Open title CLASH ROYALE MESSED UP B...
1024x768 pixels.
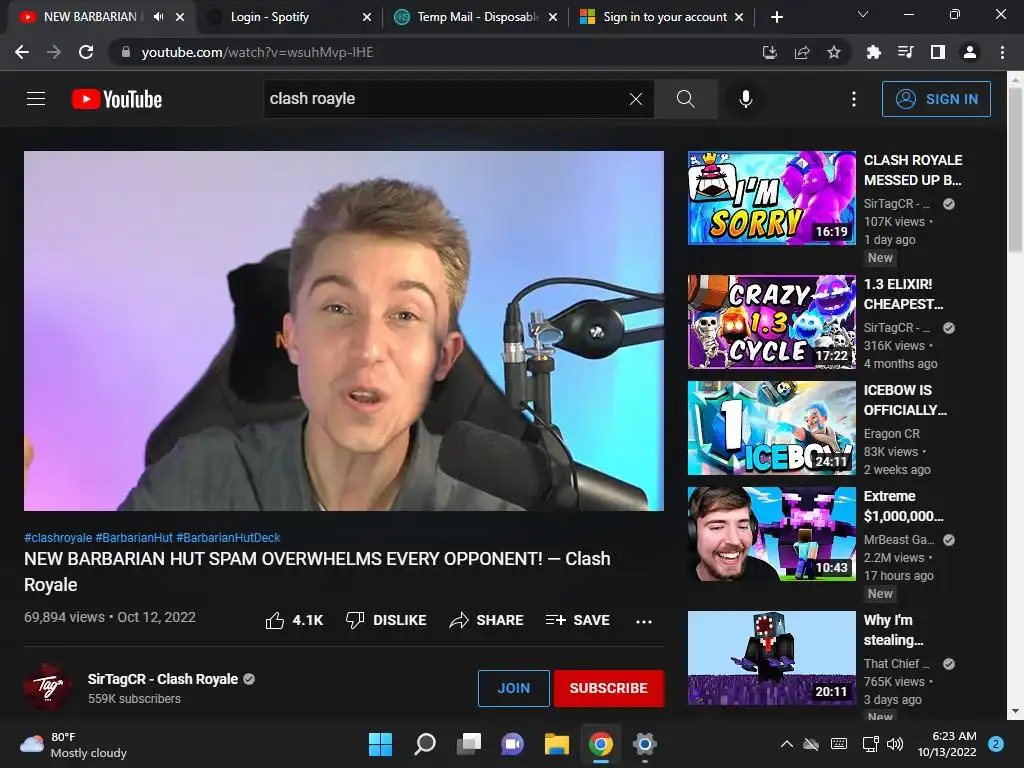913,170
